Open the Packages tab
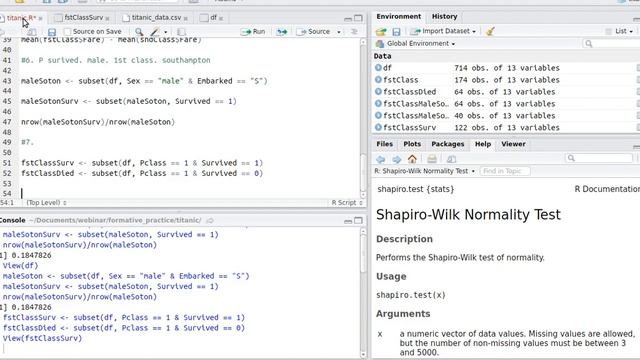 coord(448,144)
